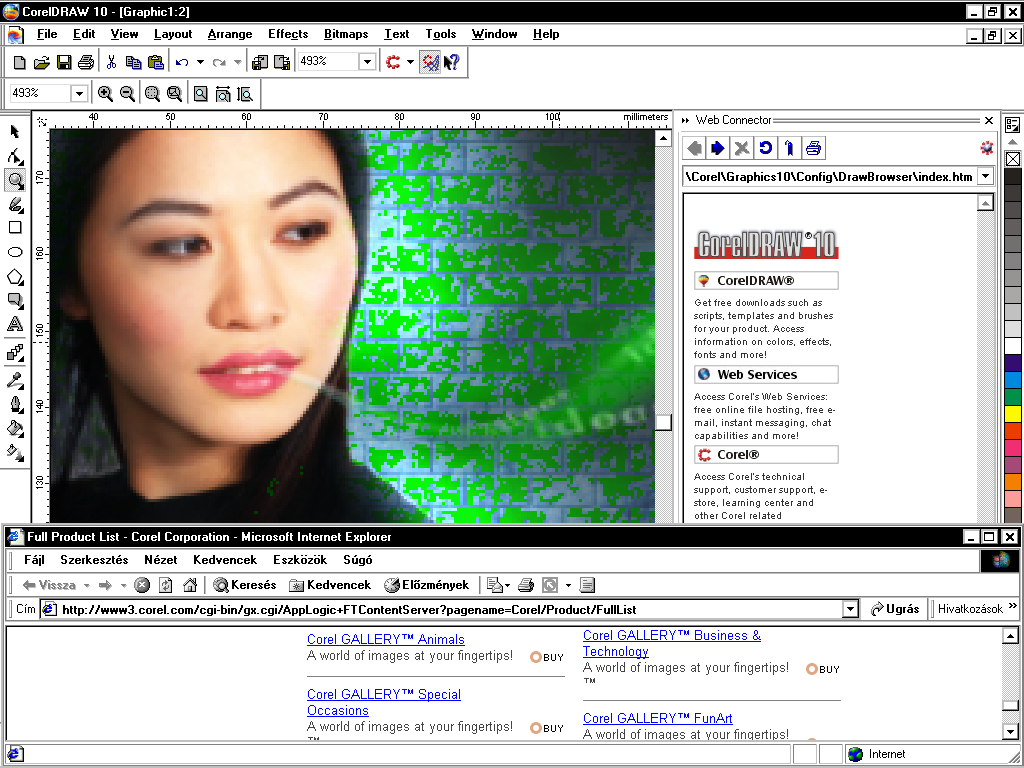The height and width of the screenshot is (768, 1024).
Task: Click the Corel GALLERY Special Occasions link
Action: pyautogui.click(x=384, y=702)
